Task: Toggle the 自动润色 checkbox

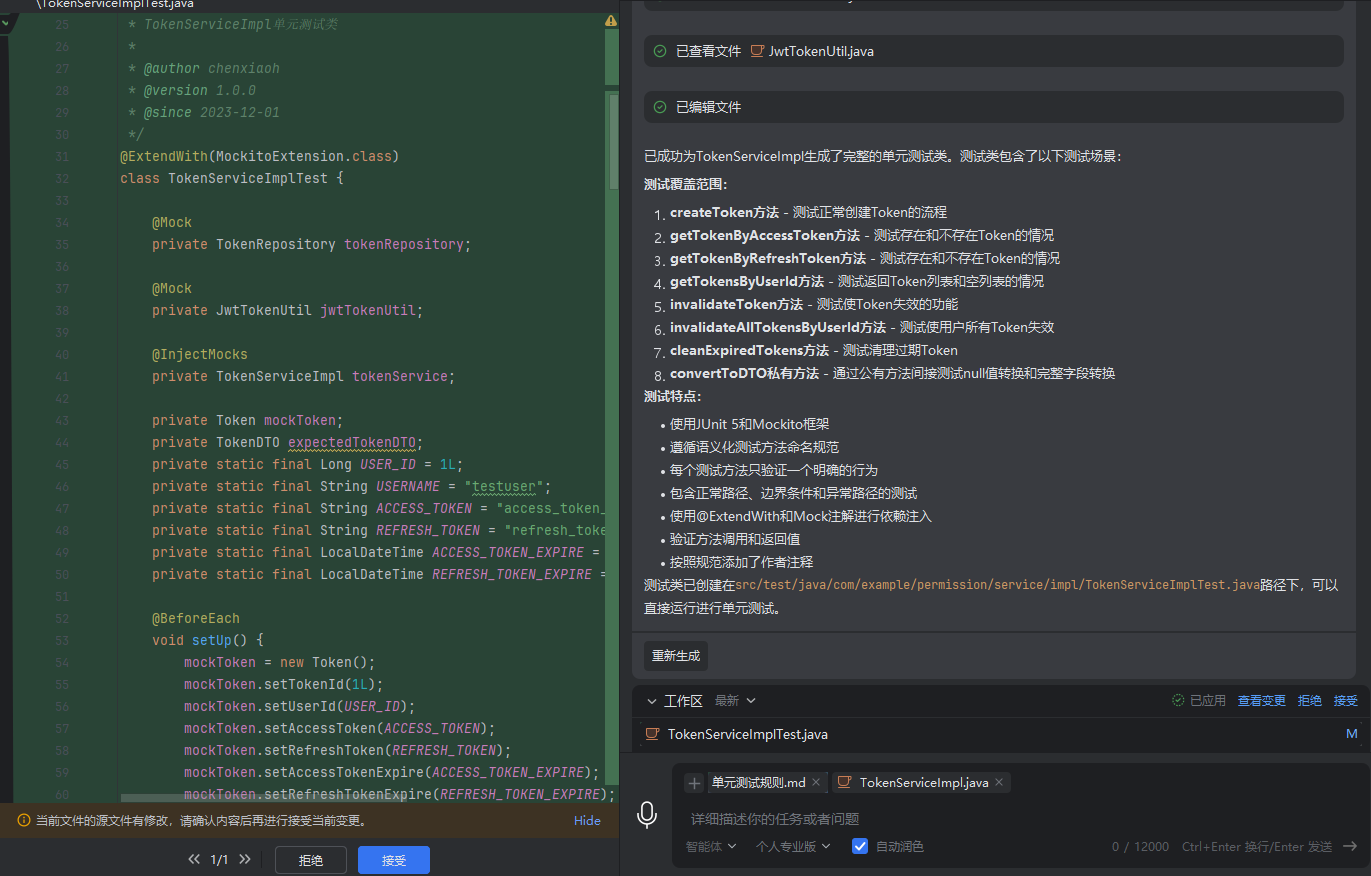Action: [860, 846]
